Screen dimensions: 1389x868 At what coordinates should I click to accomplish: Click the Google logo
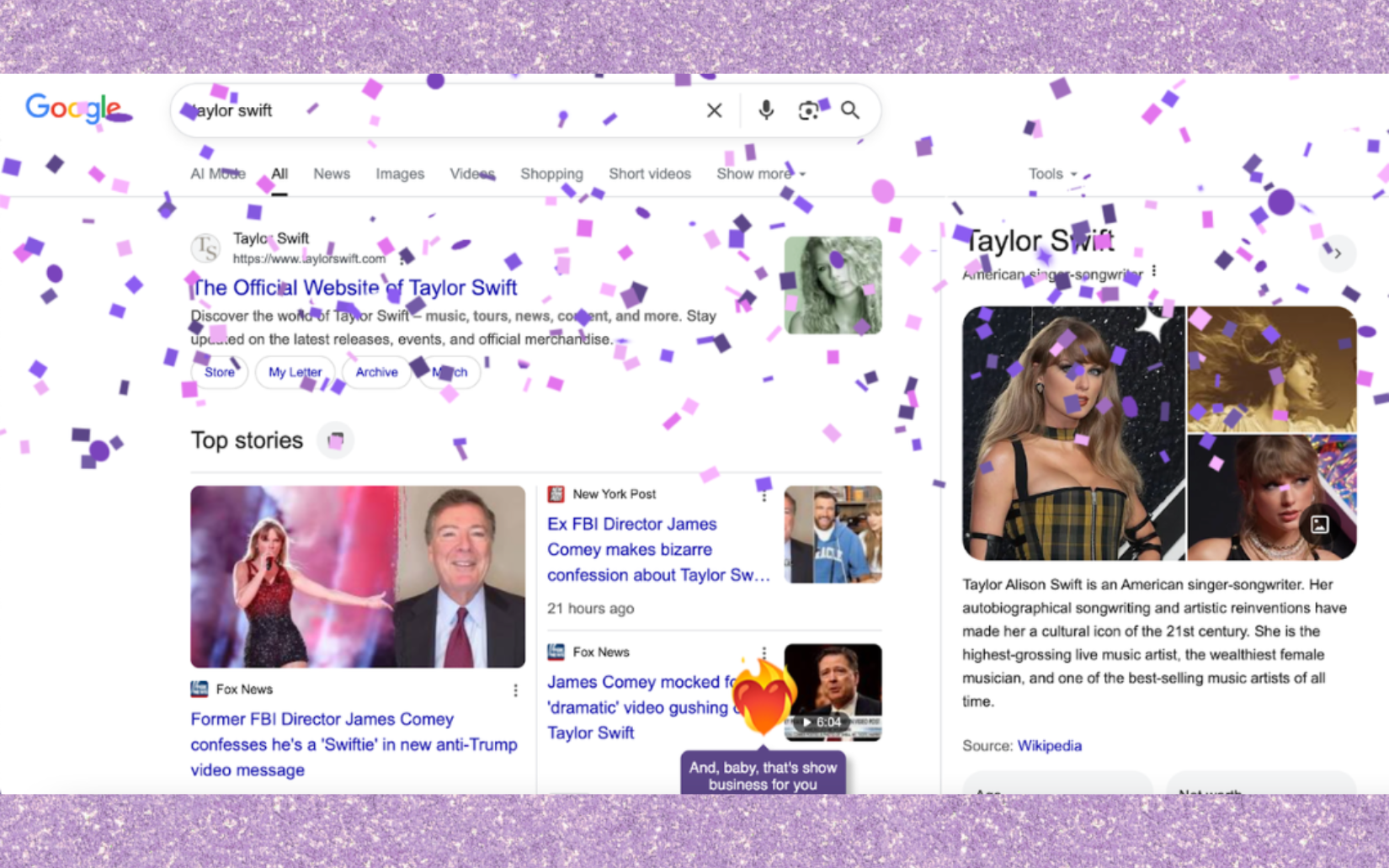[73, 109]
